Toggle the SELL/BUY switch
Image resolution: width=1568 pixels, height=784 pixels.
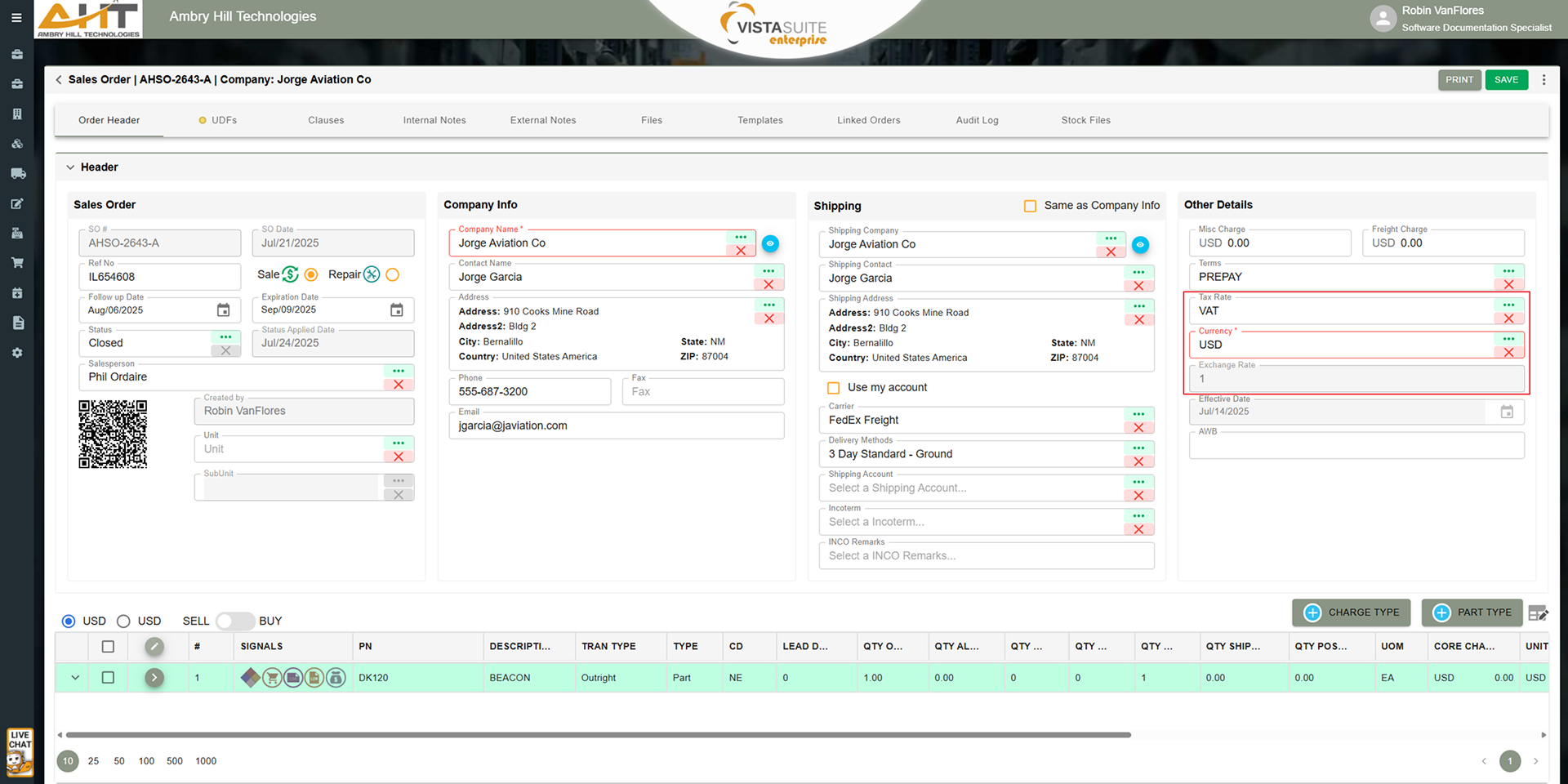click(x=234, y=621)
